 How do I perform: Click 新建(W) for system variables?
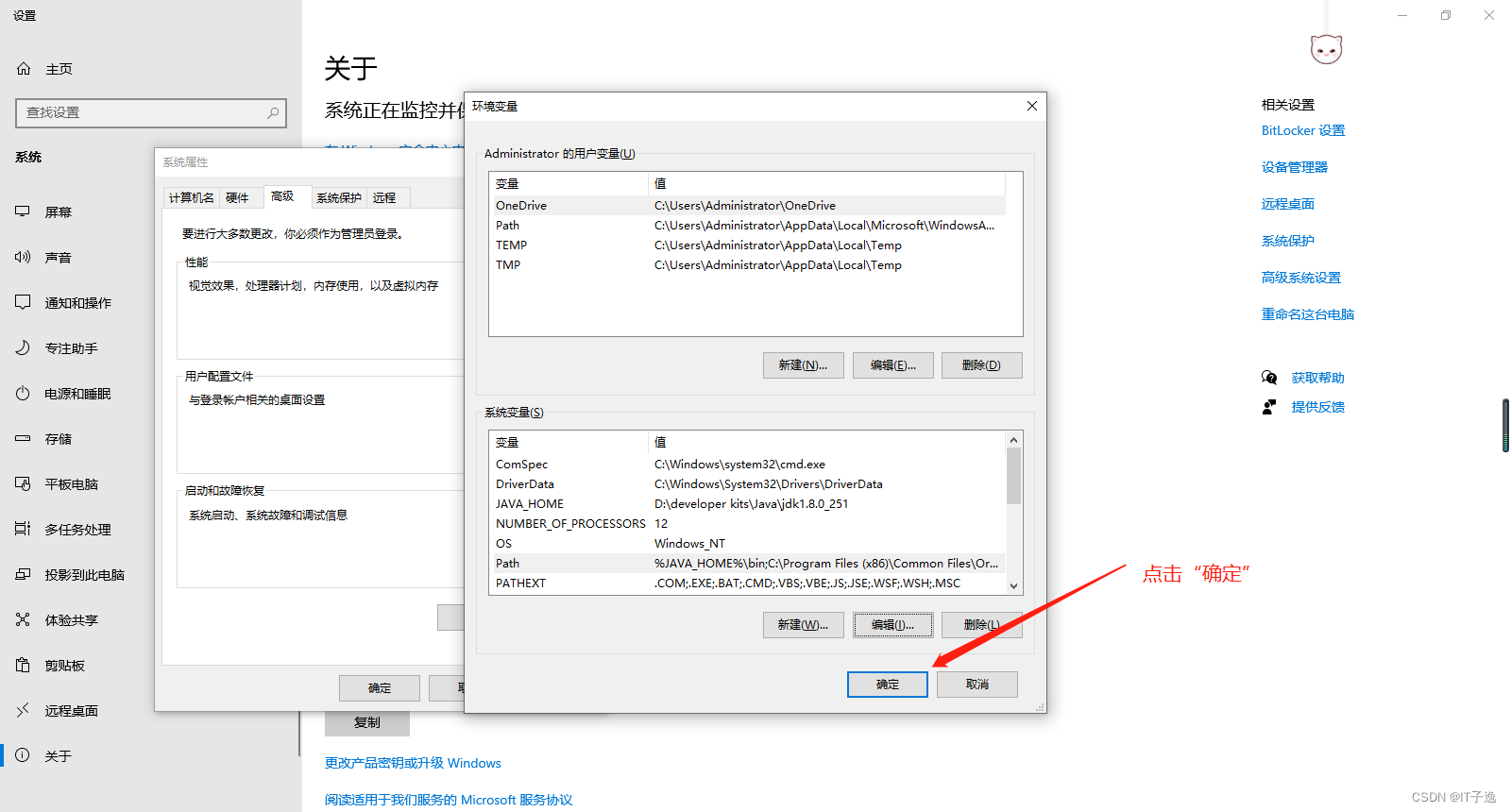tap(803, 625)
